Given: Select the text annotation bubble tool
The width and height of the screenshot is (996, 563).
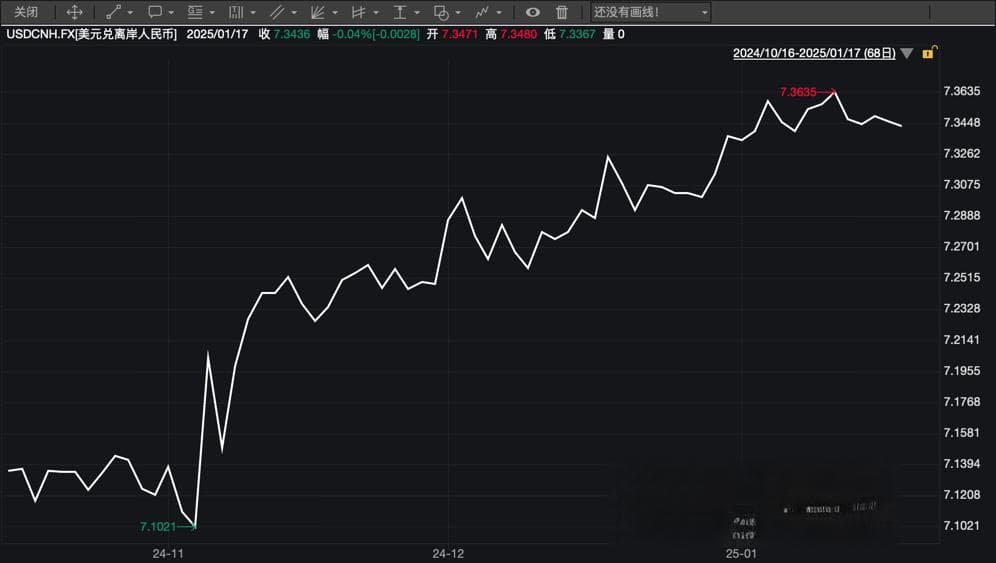Looking at the screenshot, I should pos(155,12).
